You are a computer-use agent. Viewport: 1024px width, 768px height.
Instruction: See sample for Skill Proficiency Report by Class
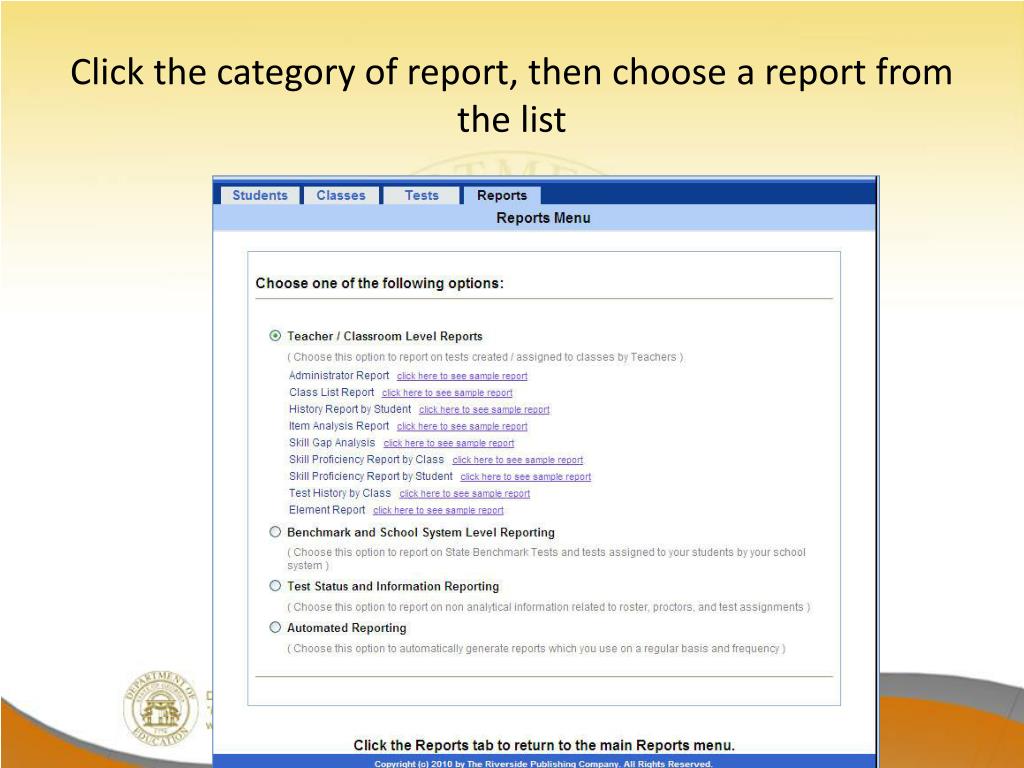(x=518, y=460)
